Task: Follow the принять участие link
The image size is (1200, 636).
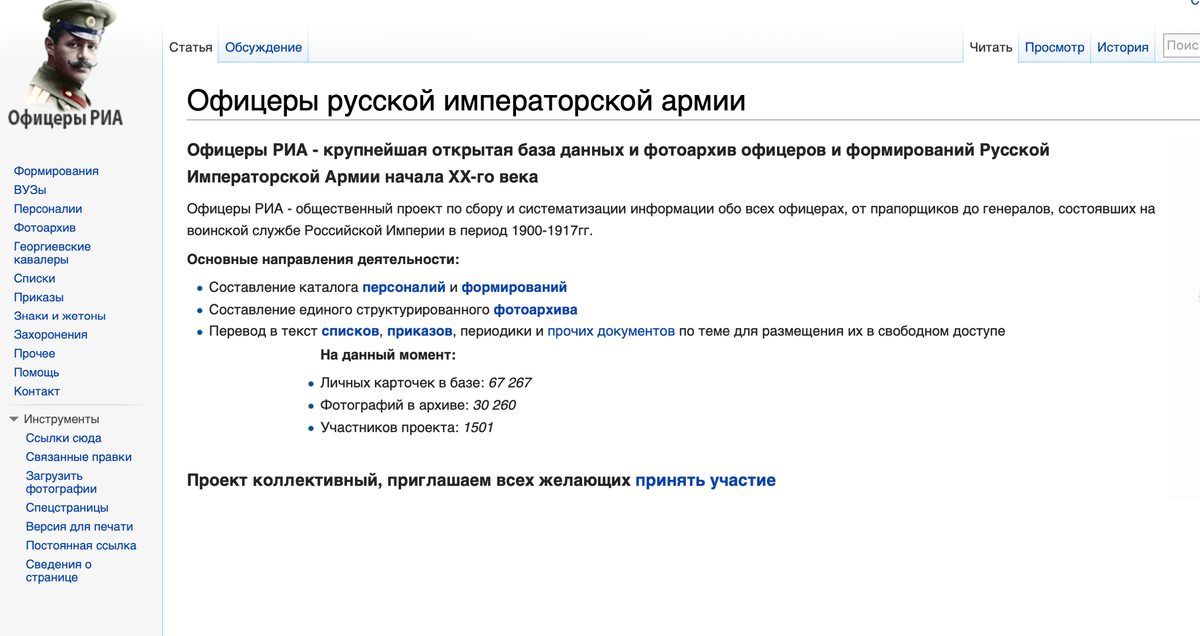Action: tap(706, 480)
